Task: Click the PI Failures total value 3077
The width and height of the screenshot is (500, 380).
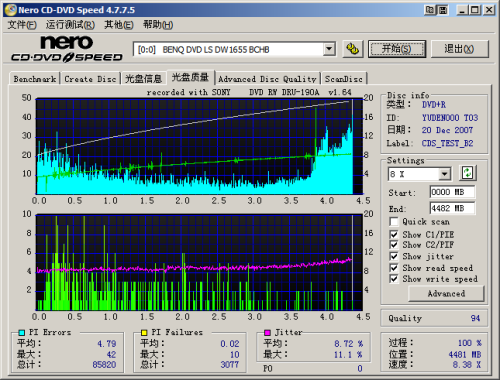Action: tap(230, 364)
